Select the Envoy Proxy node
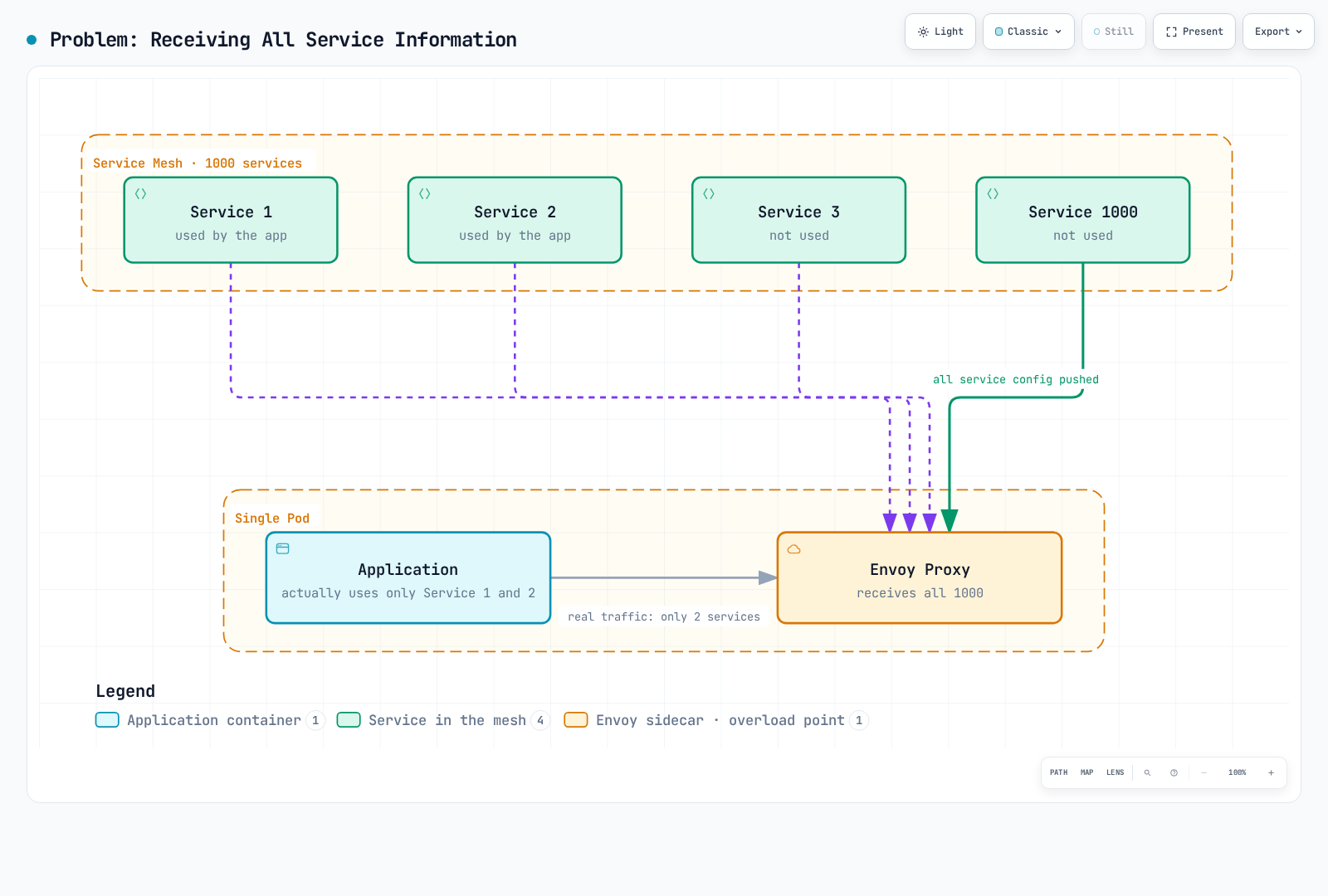The height and width of the screenshot is (896, 1328). tap(920, 577)
